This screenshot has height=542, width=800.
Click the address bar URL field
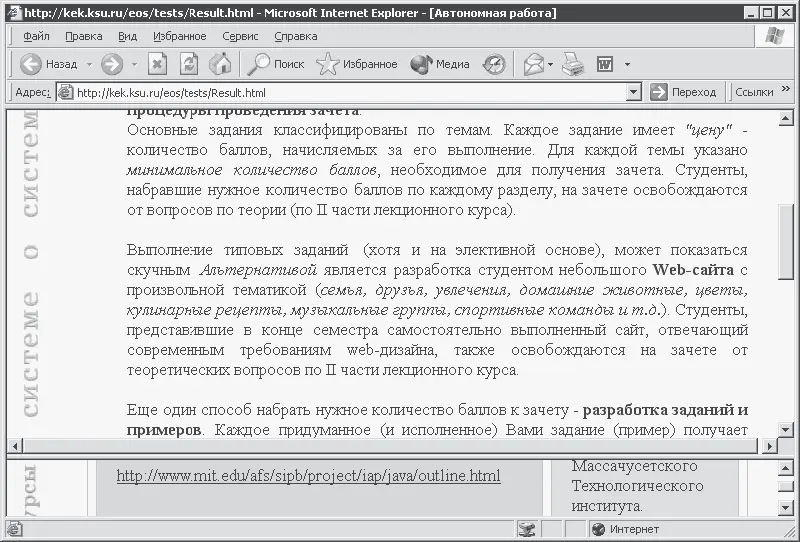pyautogui.click(x=340, y=92)
